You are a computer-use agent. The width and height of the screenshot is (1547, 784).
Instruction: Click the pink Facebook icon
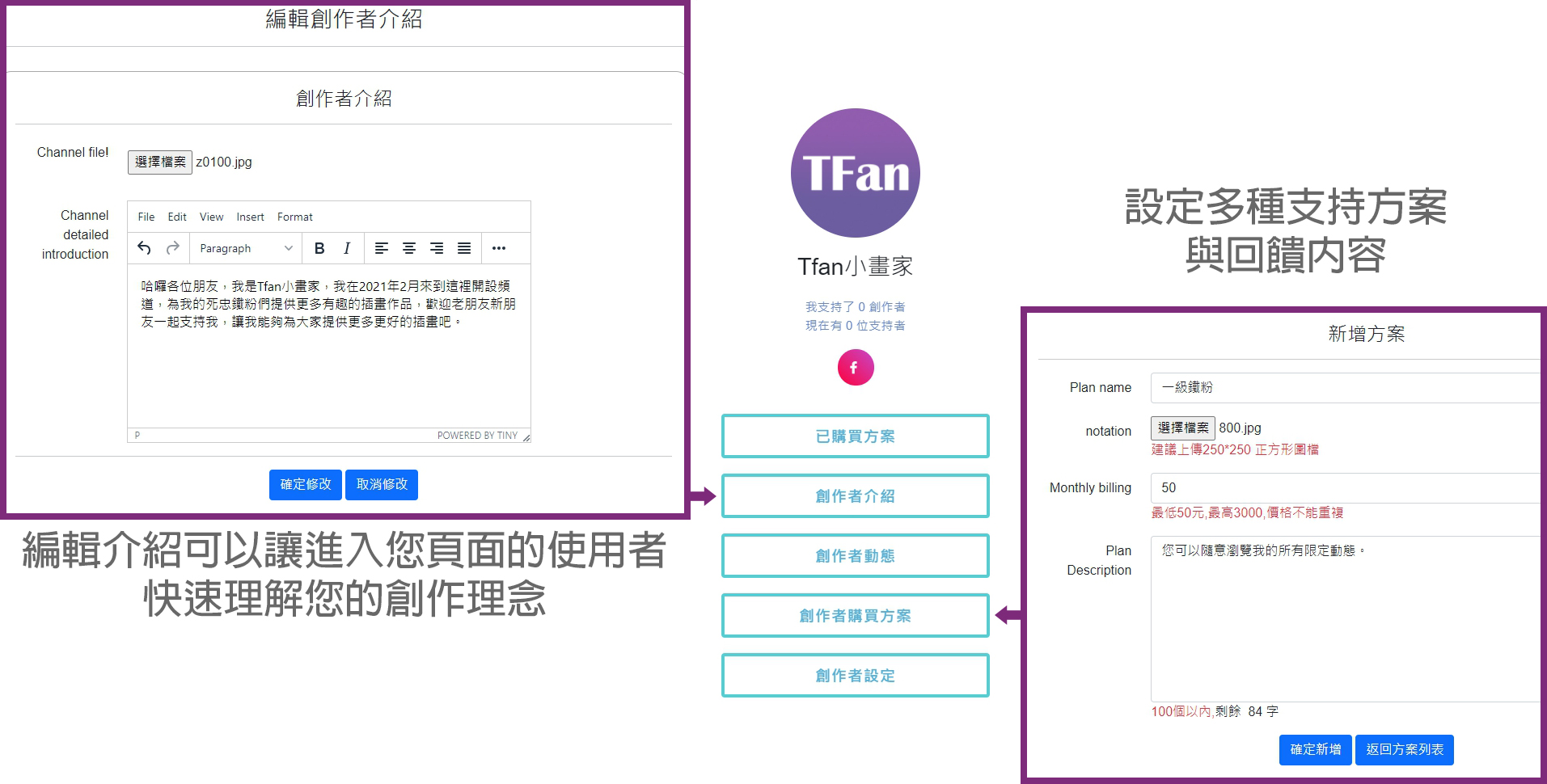pos(855,368)
